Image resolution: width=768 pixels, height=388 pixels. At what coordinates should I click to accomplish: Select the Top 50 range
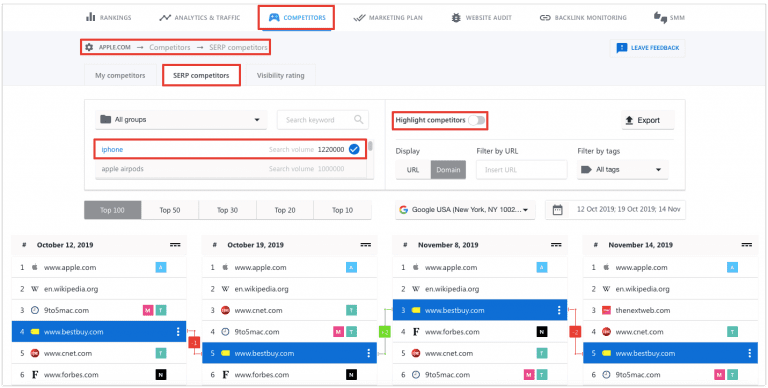coord(170,210)
